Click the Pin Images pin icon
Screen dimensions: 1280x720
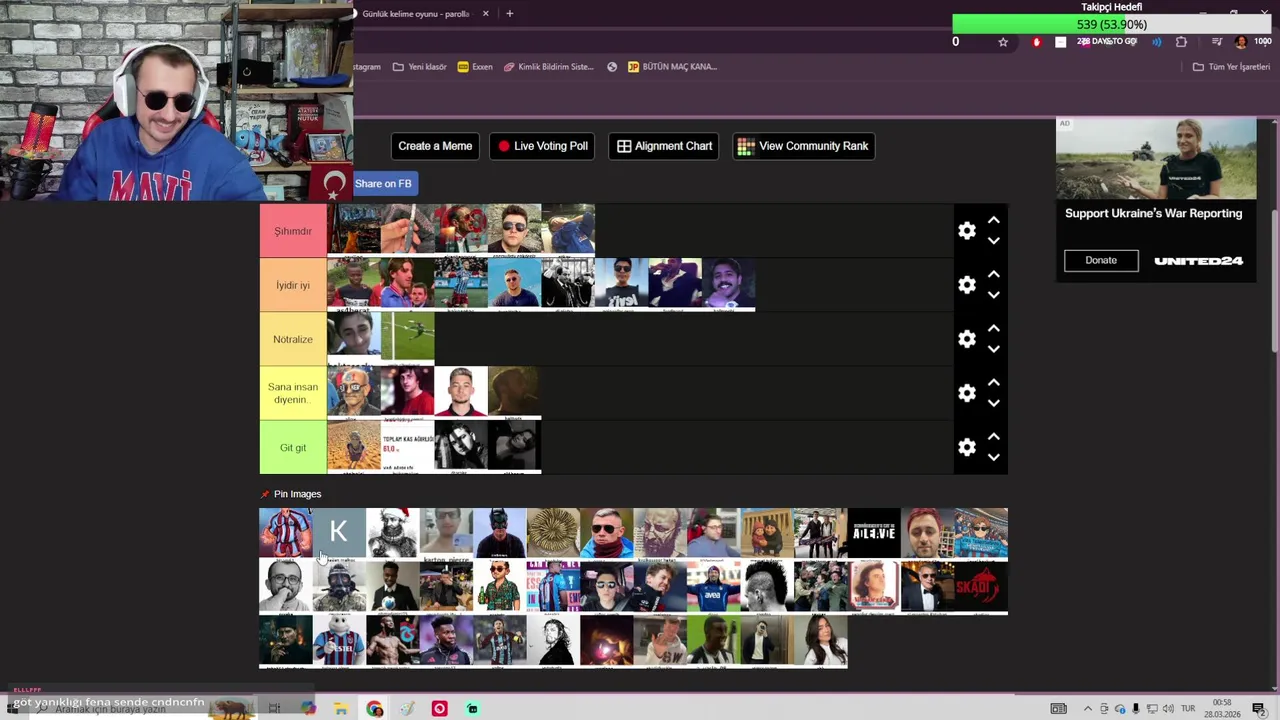click(265, 494)
